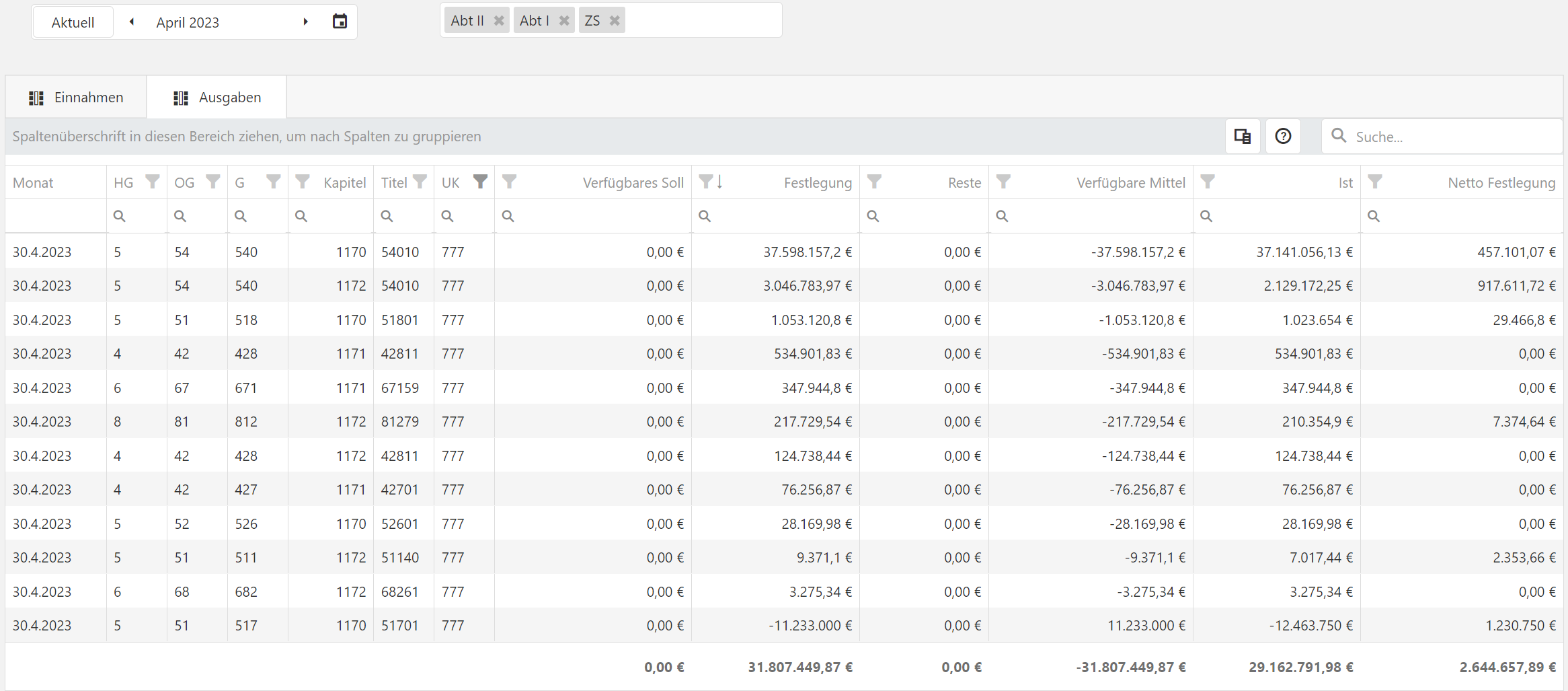Screen dimensions: 1568x691
Task: Switch to the Ausgaben tab
Action: pos(217,98)
